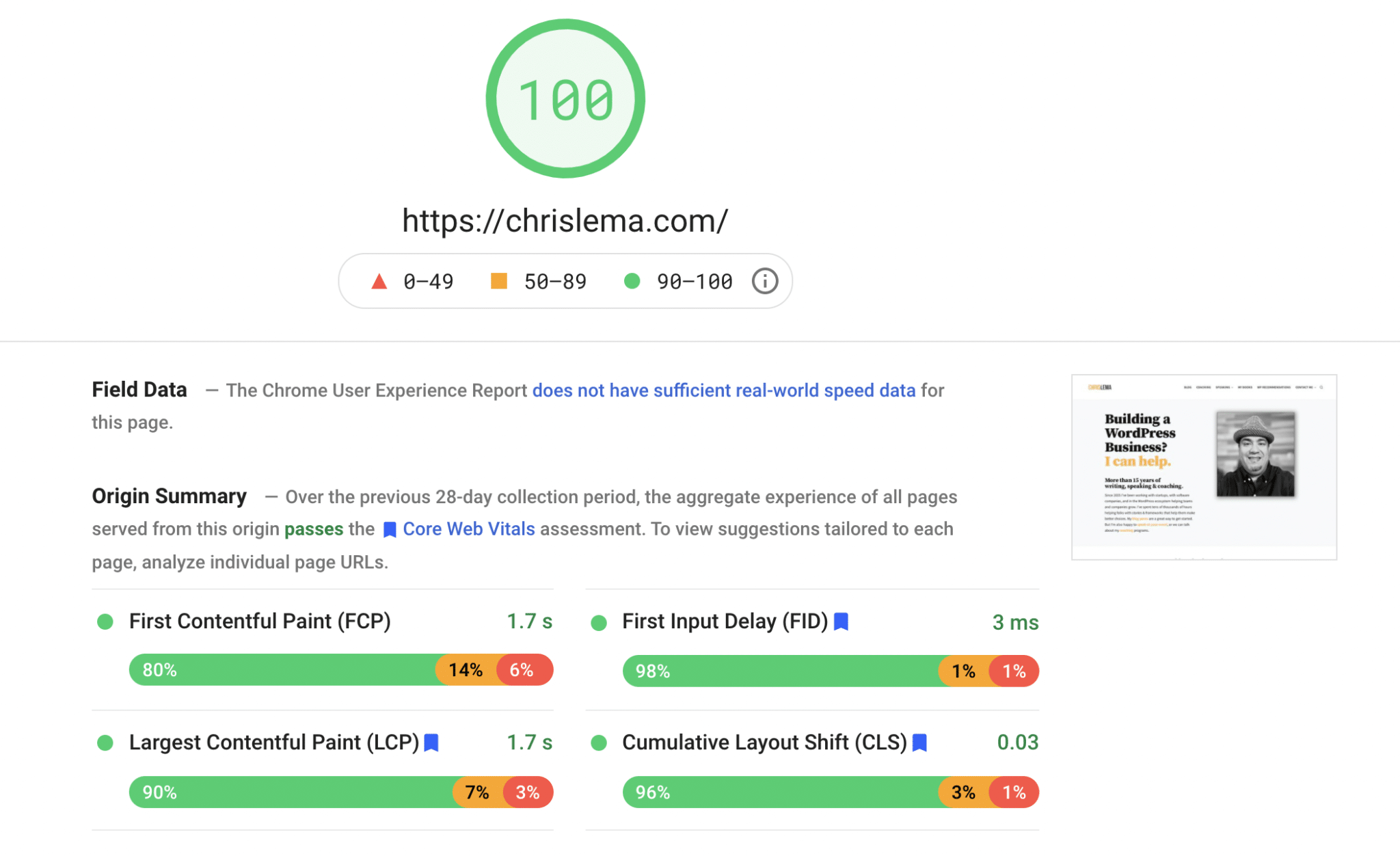Click the green dot beside First Contentful Paint
The image size is (1400, 856).
point(105,621)
